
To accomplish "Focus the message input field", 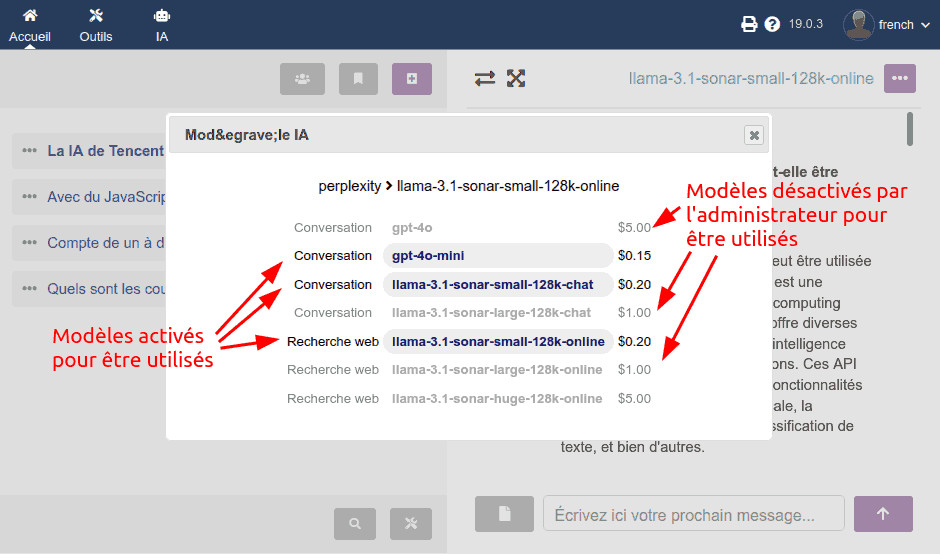I will tap(694, 514).
